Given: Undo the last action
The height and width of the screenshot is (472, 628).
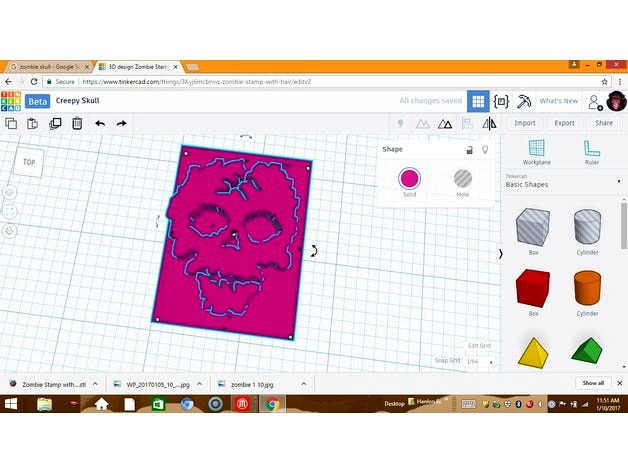Looking at the screenshot, I should (x=100, y=123).
